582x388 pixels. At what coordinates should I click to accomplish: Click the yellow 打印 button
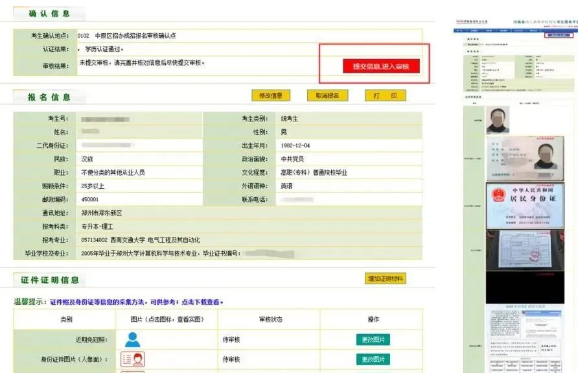385,95
